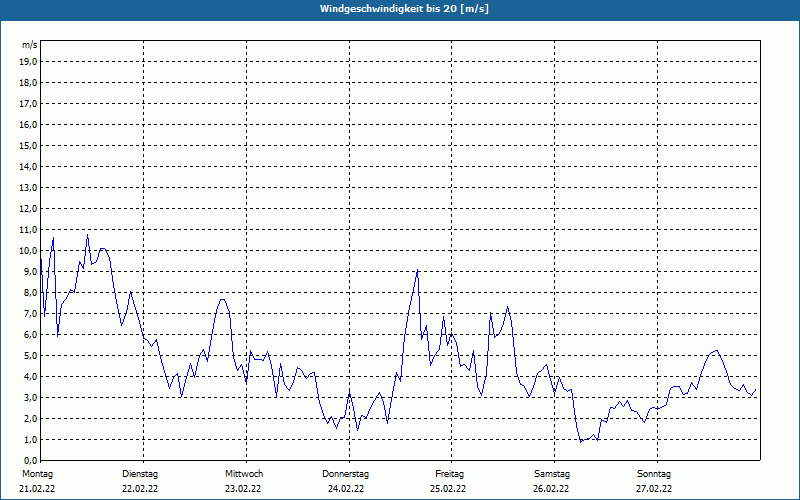Select the 1,0 y-axis value
Screen dimensions: 800x500
pyautogui.click(x=31, y=439)
